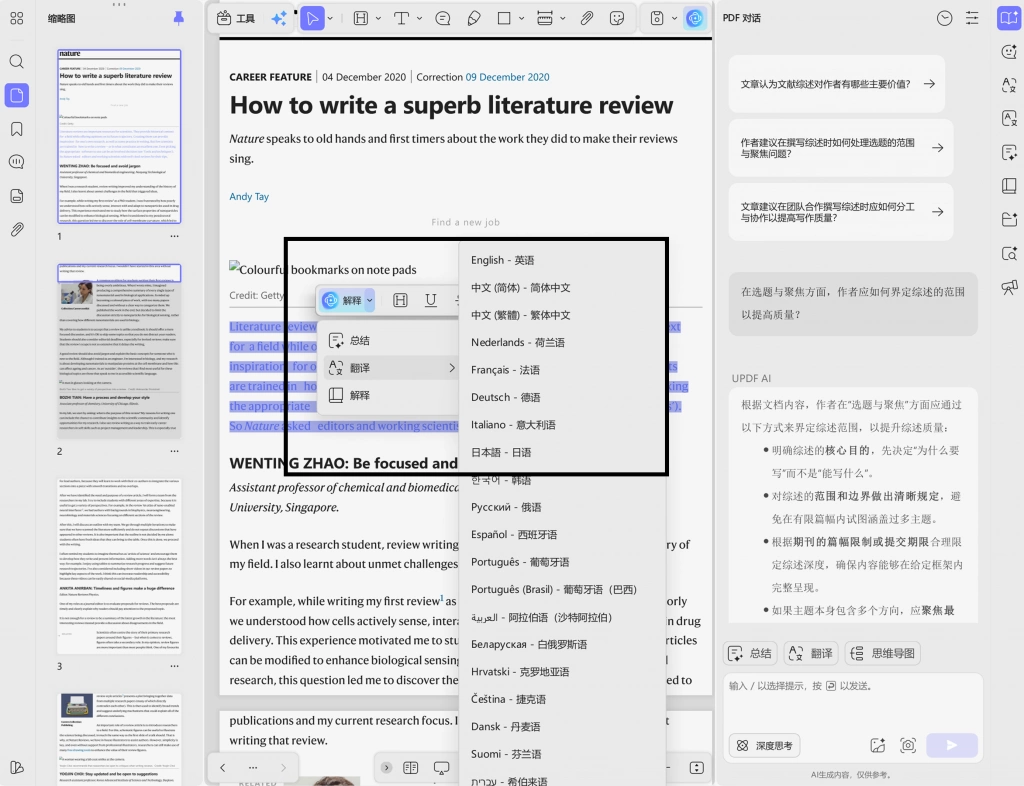1024x786 pixels.
Task: Open the attachments panel via the paperclip icon
Action: coord(17,229)
